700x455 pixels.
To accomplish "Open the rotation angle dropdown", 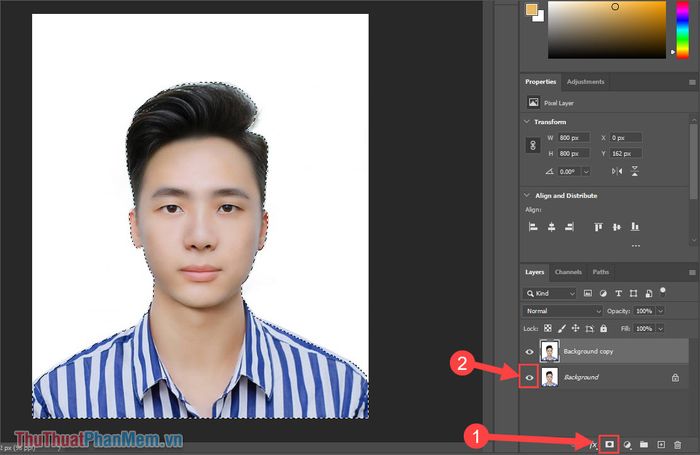I will 586,171.
